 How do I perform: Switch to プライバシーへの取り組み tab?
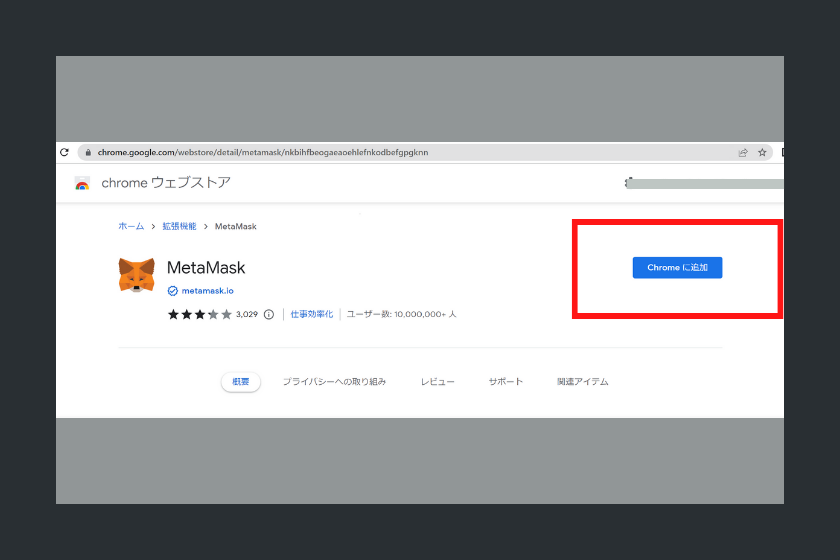pos(334,382)
